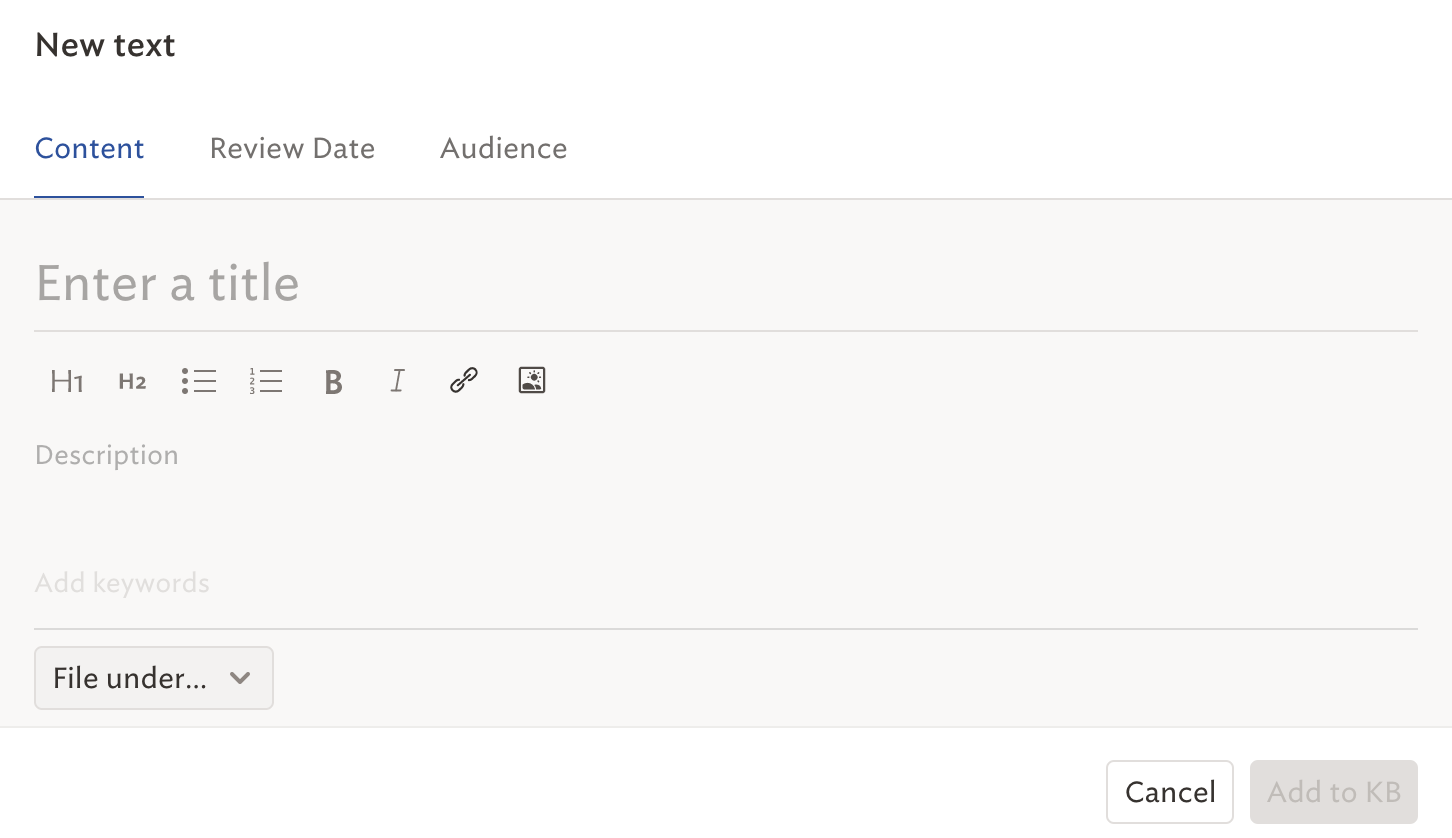Open the File under dropdown

coord(154,678)
